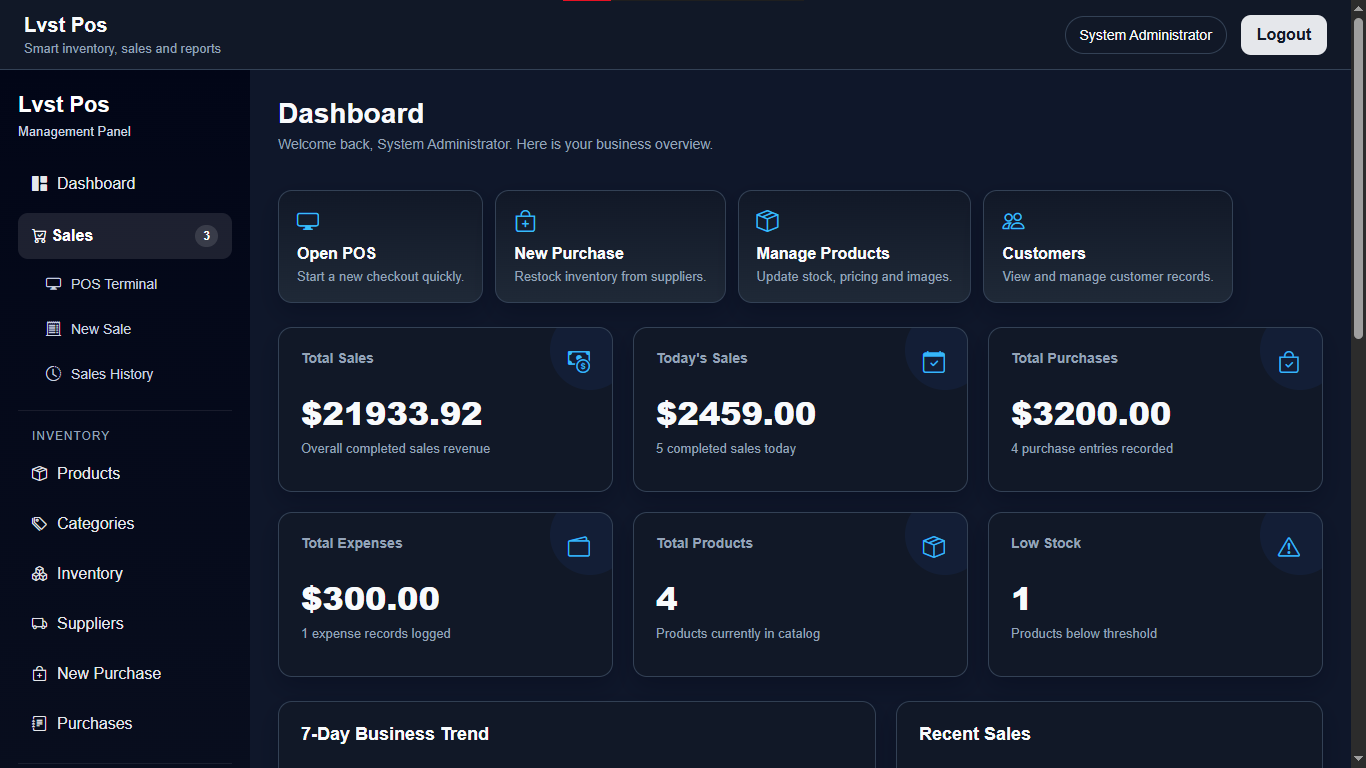Click the Purchases journal icon
The height and width of the screenshot is (768, 1366).
(x=40, y=724)
